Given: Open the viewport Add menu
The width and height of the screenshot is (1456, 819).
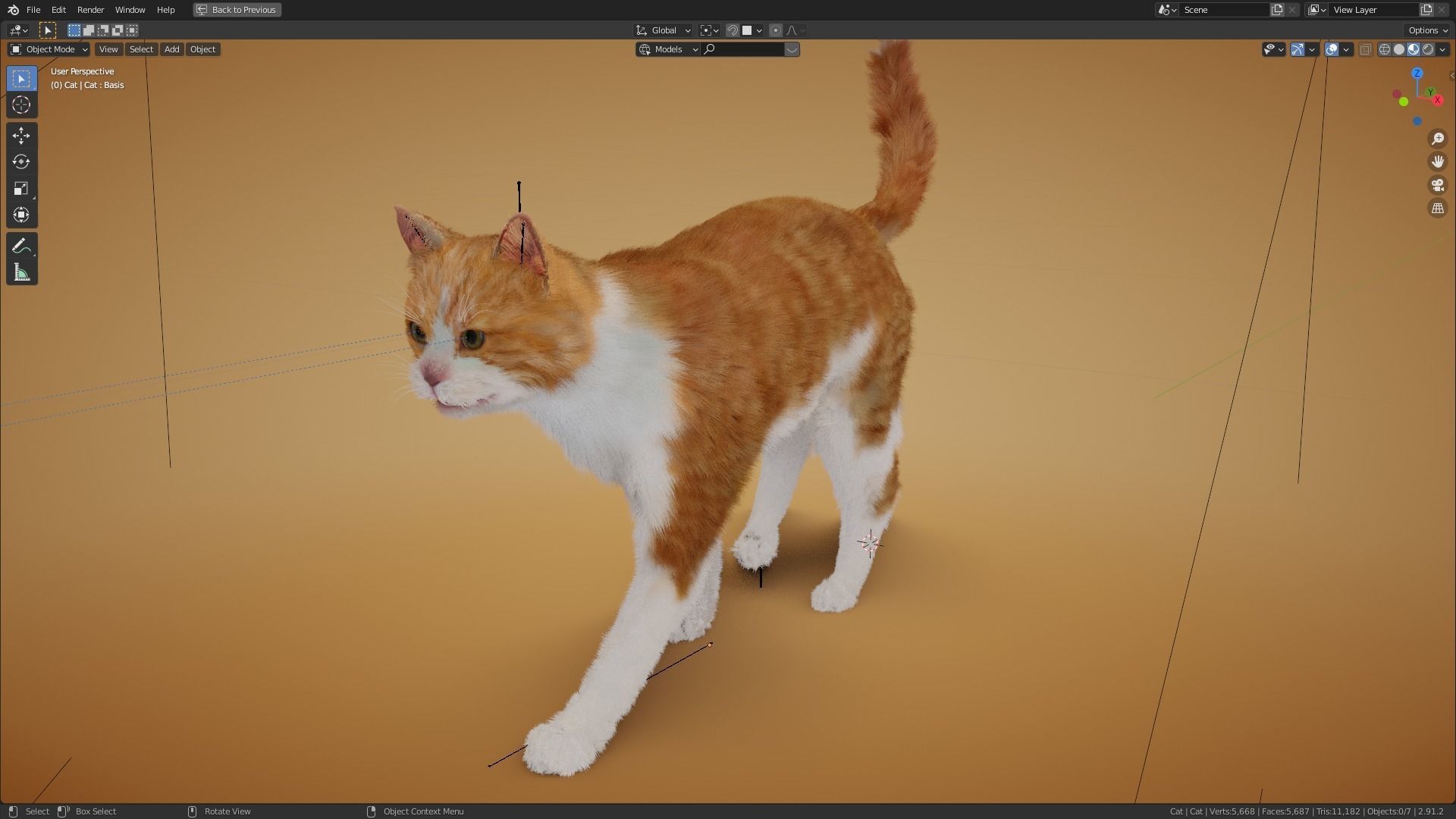Looking at the screenshot, I should point(172,49).
